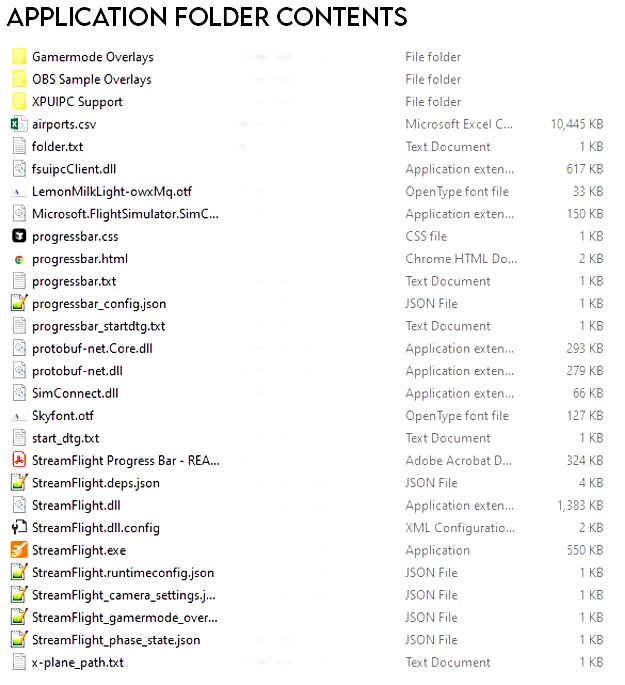This screenshot has height=685, width=625.
Task: Click the font icon beside LemonMilkLight-owxMq.otf
Action: (x=18, y=191)
